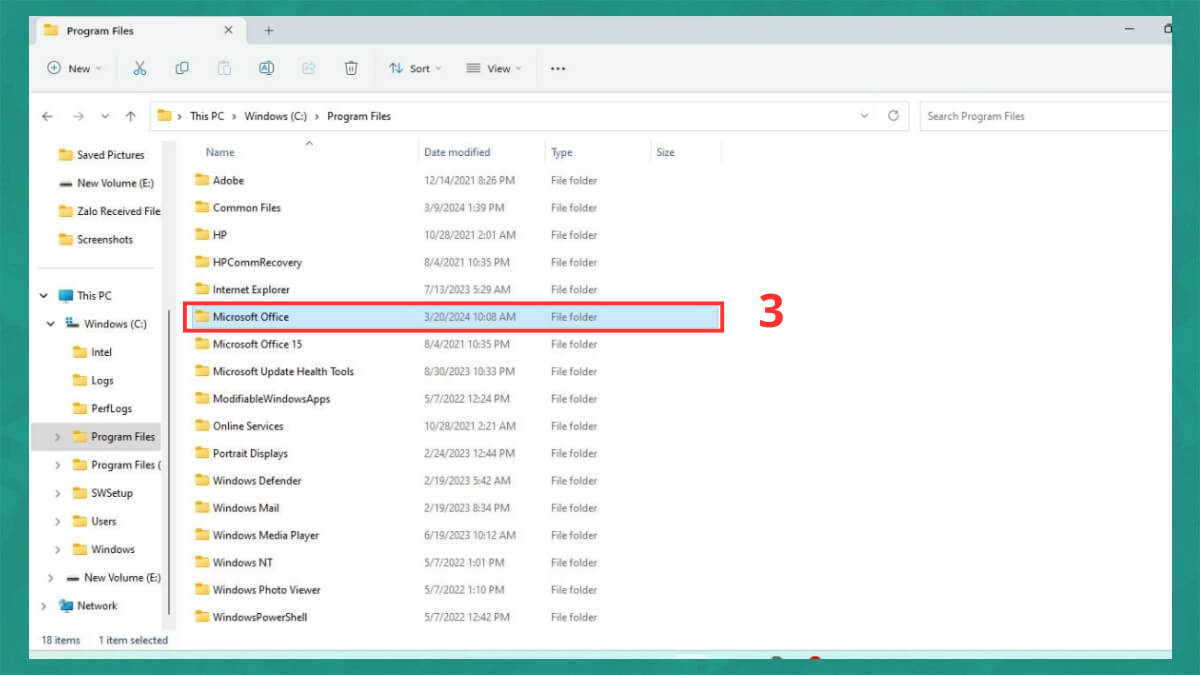Sort by the Date modified column header
The height and width of the screenshot is (675, 1200).
point(457,152)
